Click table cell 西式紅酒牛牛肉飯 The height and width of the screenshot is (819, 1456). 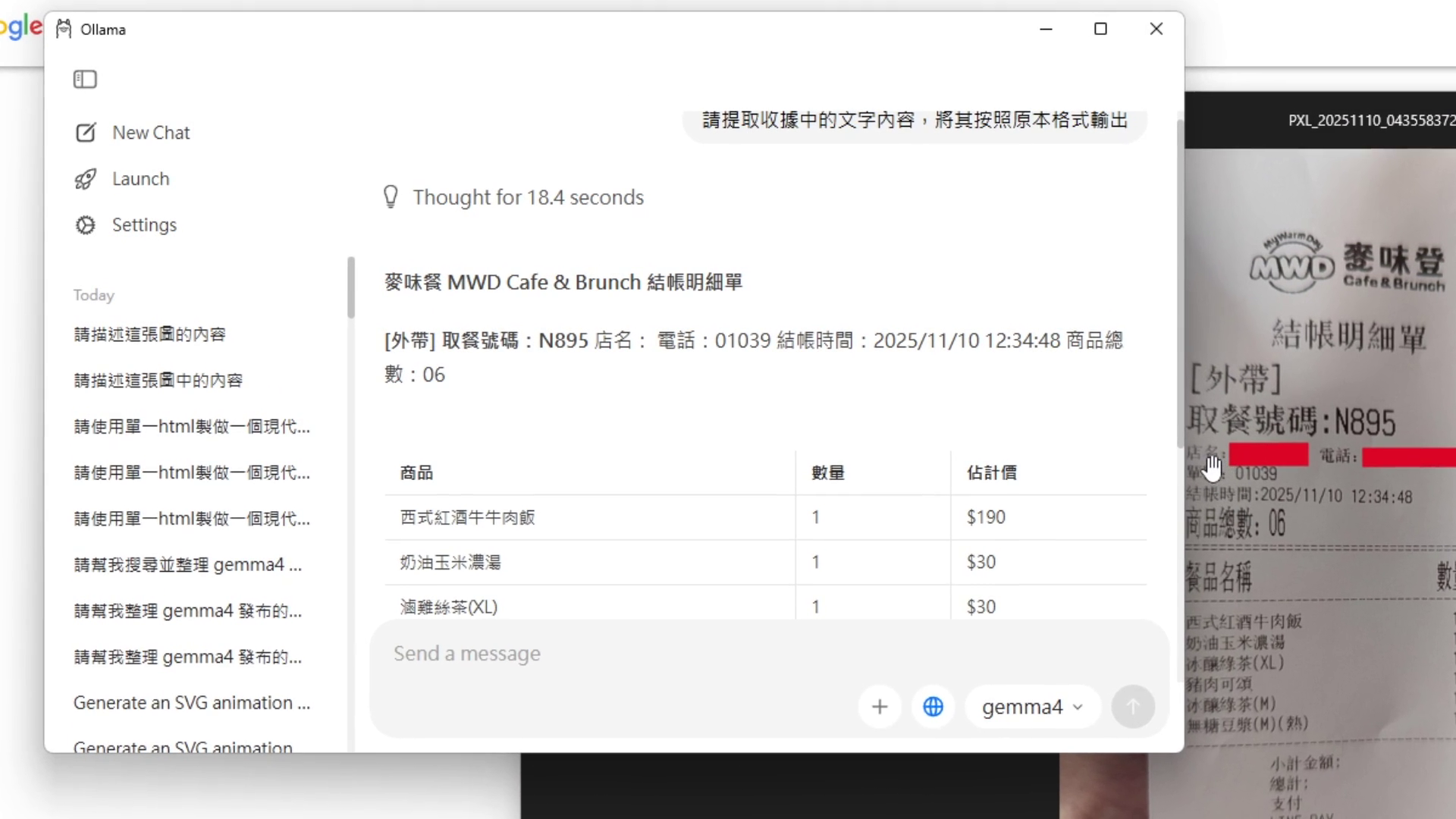(x=468, y=518)
